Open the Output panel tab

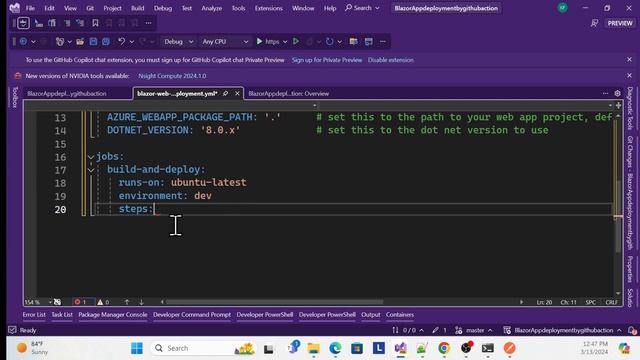point(371,315)
